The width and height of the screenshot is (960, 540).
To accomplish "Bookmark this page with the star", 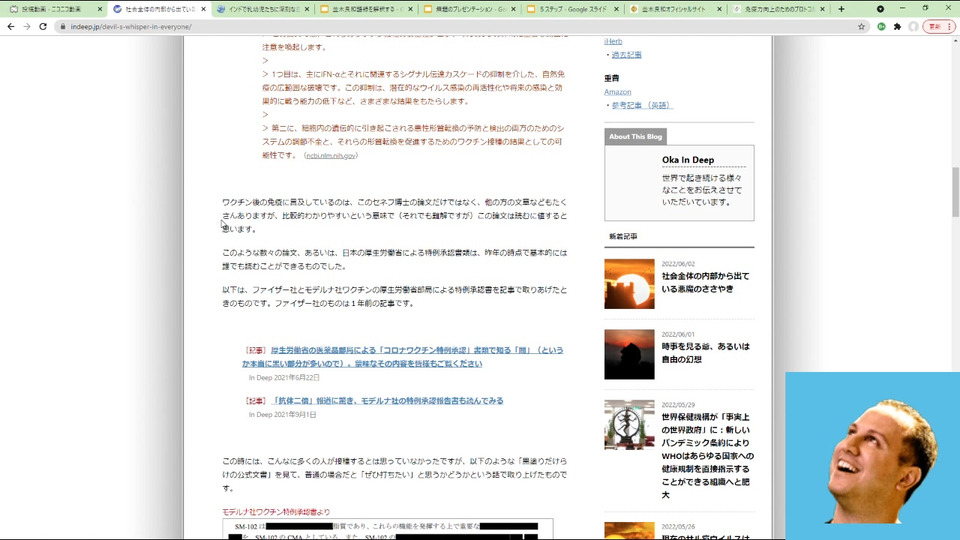I will point(861,26).
